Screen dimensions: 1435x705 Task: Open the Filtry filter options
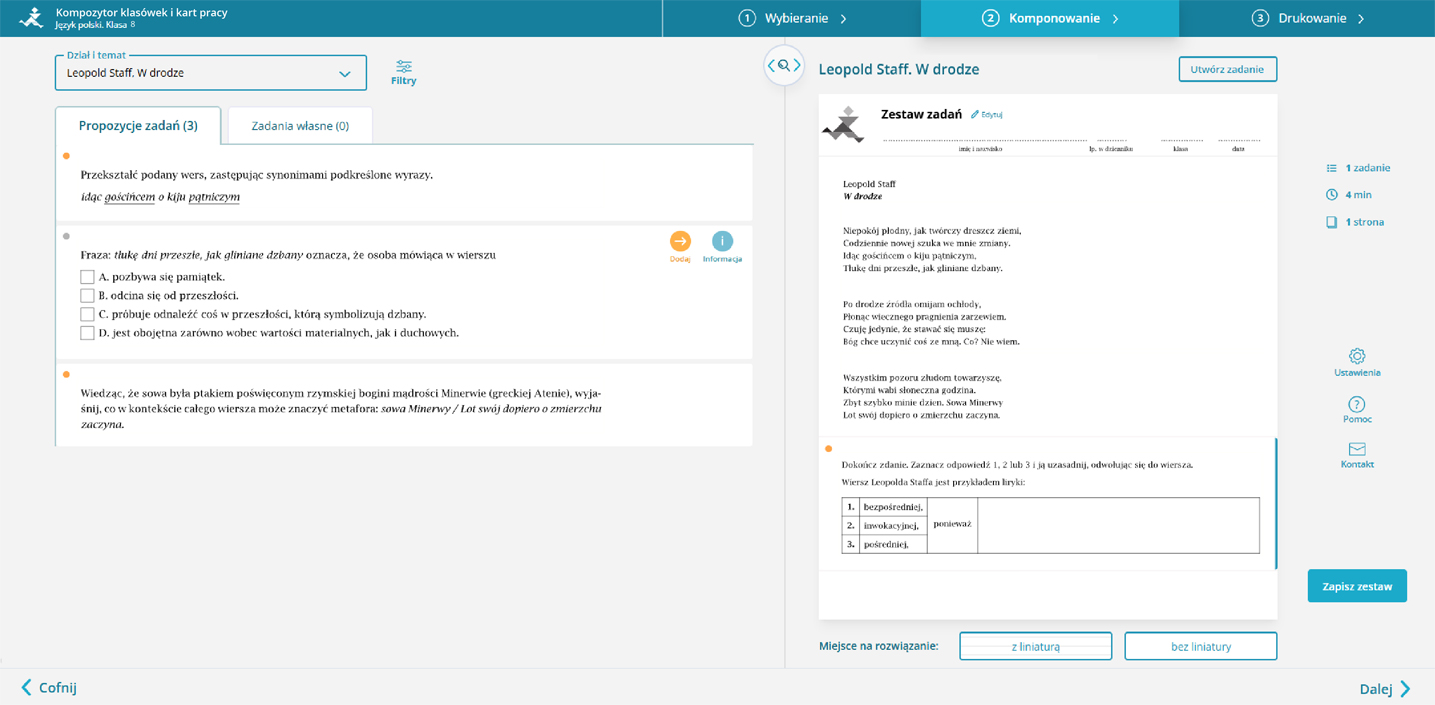coord(404,73)
